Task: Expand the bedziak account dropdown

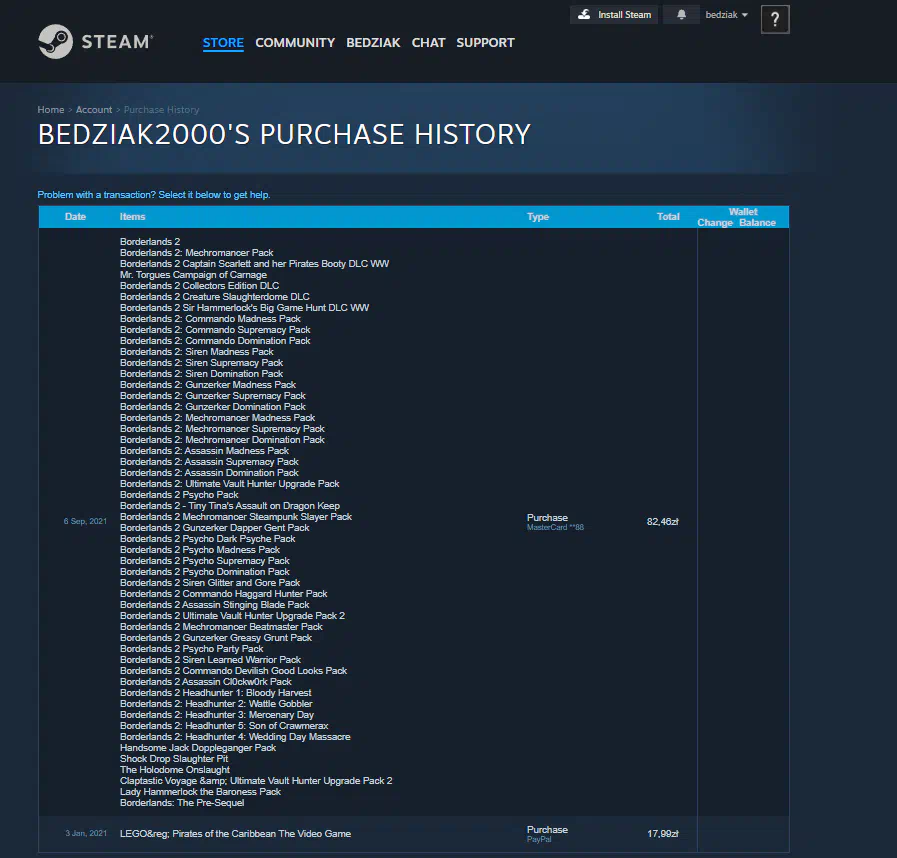Action: click(727, 15)
